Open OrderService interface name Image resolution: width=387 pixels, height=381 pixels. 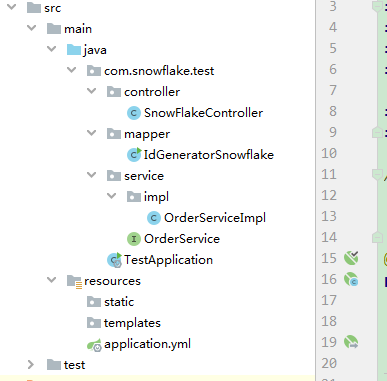tap(182, 239)
